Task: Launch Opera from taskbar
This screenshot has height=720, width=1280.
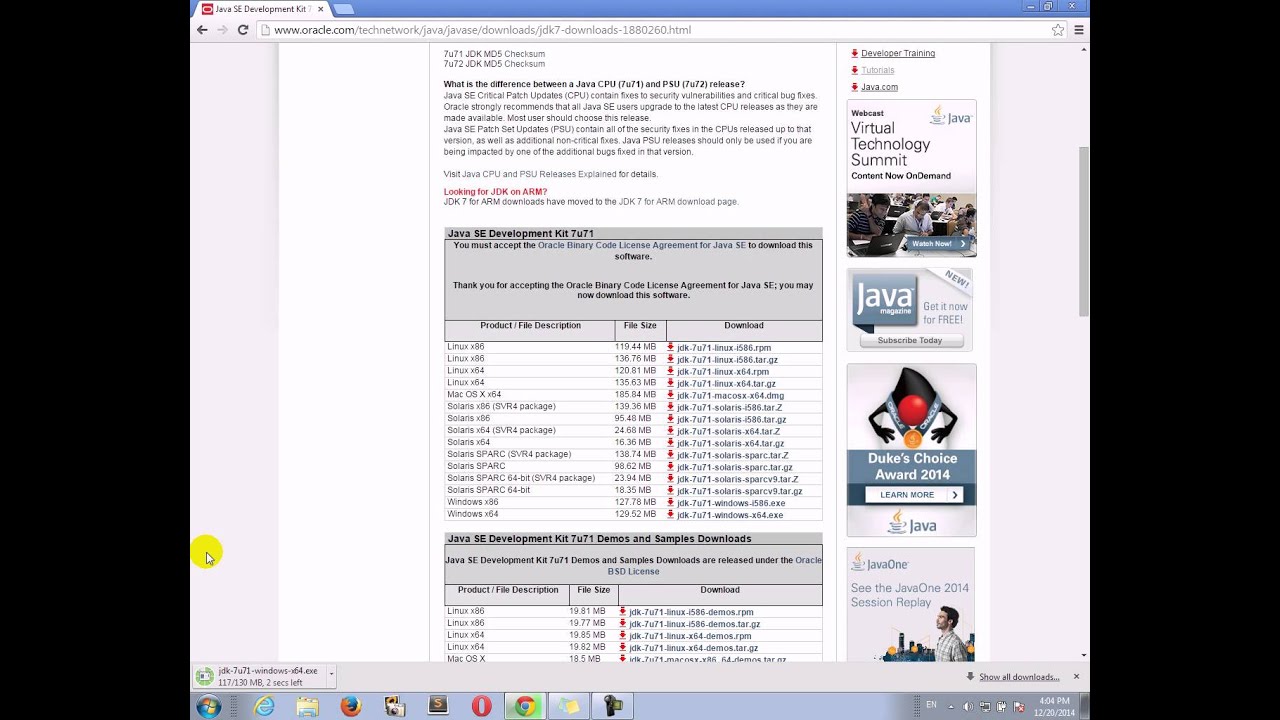Action: click(x=482, y=707)
